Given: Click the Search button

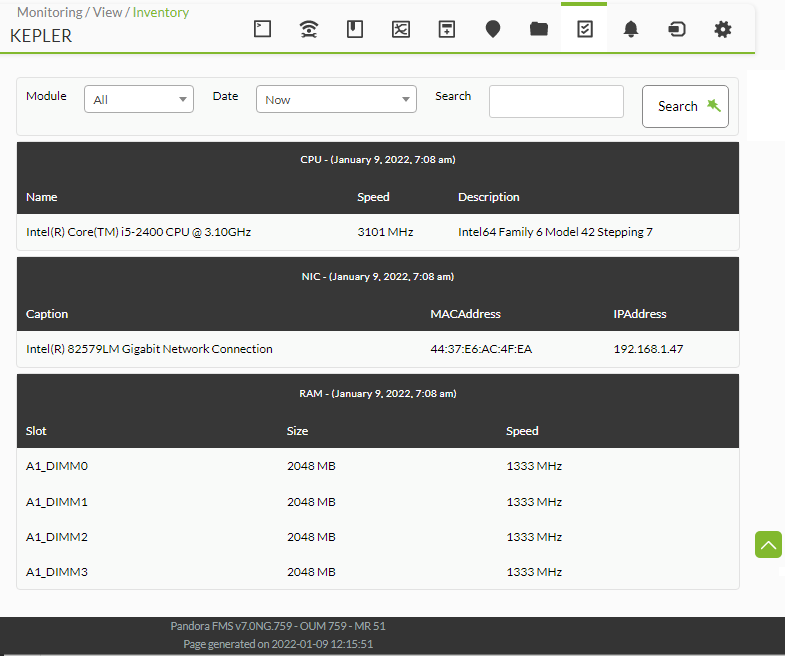Looking at the screenshot, I should click(685, 106).
